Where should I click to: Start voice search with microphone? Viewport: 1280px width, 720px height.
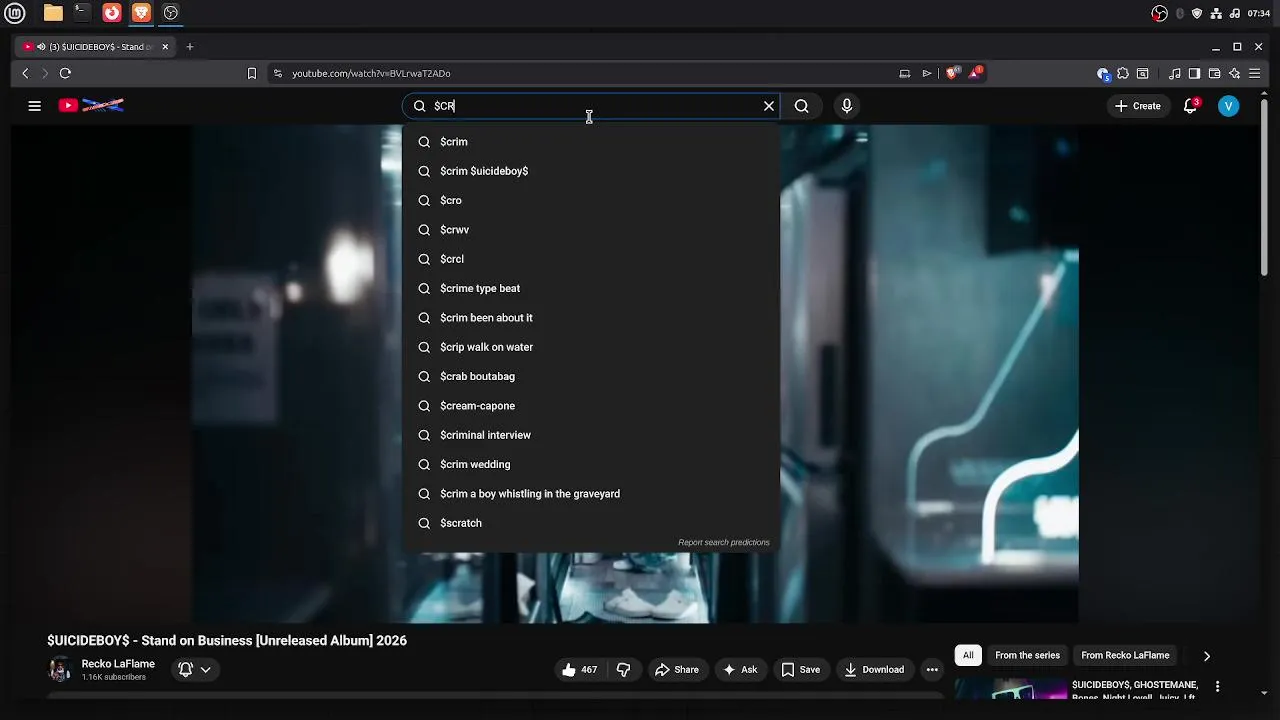tap(847, 106)
